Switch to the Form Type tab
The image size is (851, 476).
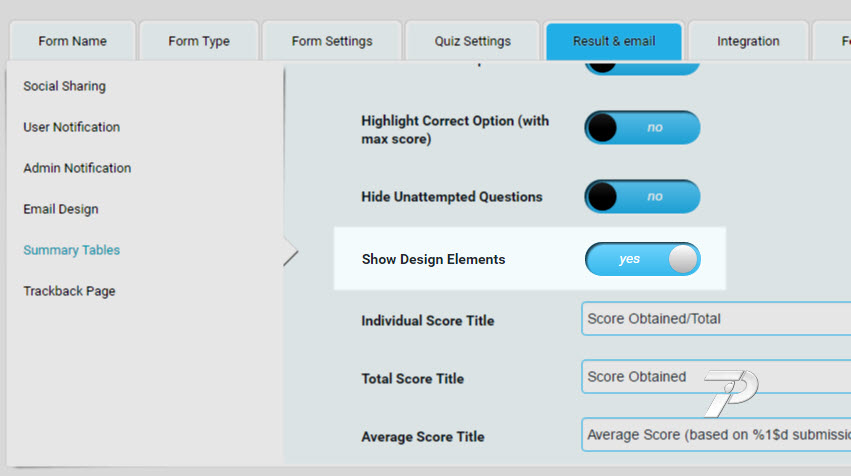tap(198, 41)
